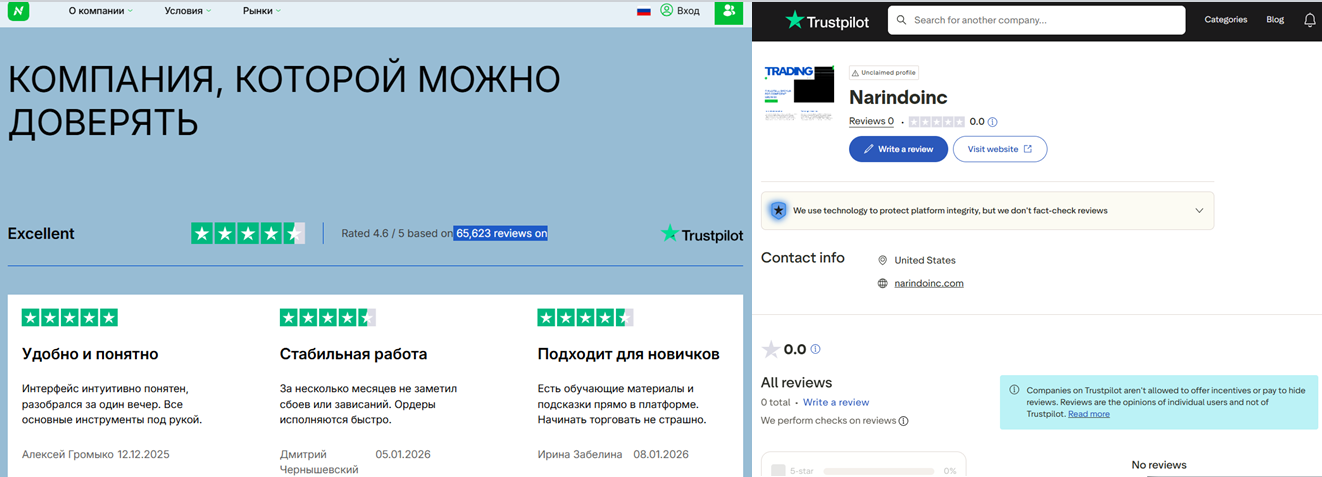Click reviewer name 'Ирина Забелина'
This screenshot has width=1322, height=477.
point(580,454)
